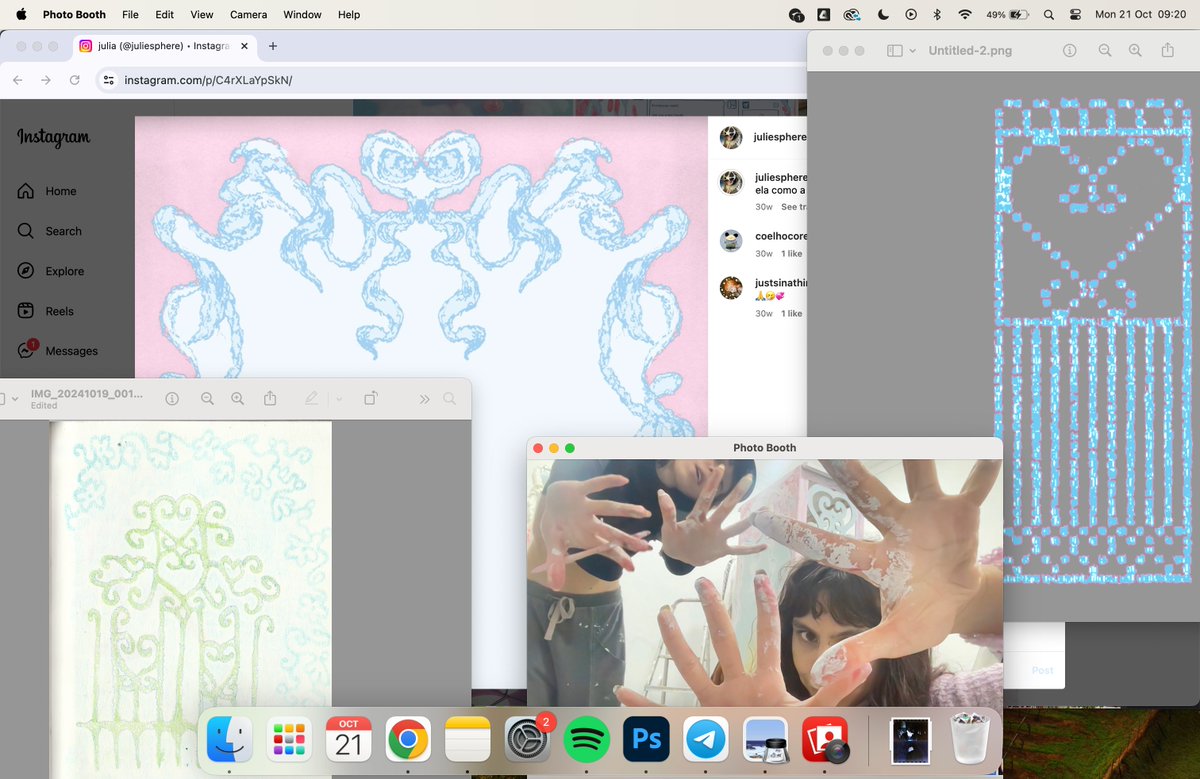Open Wi-Fi menu in menu bar
This screenshot has height=779, width=1200.
click(x=965, y=15)
